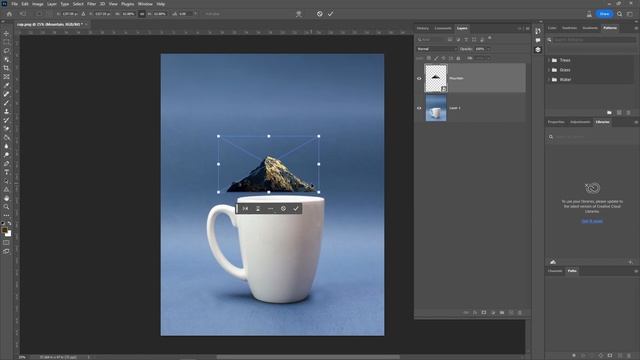640x360 pixels.
Task: Toggle warp mode in options bar
Action: coord(299,14)
